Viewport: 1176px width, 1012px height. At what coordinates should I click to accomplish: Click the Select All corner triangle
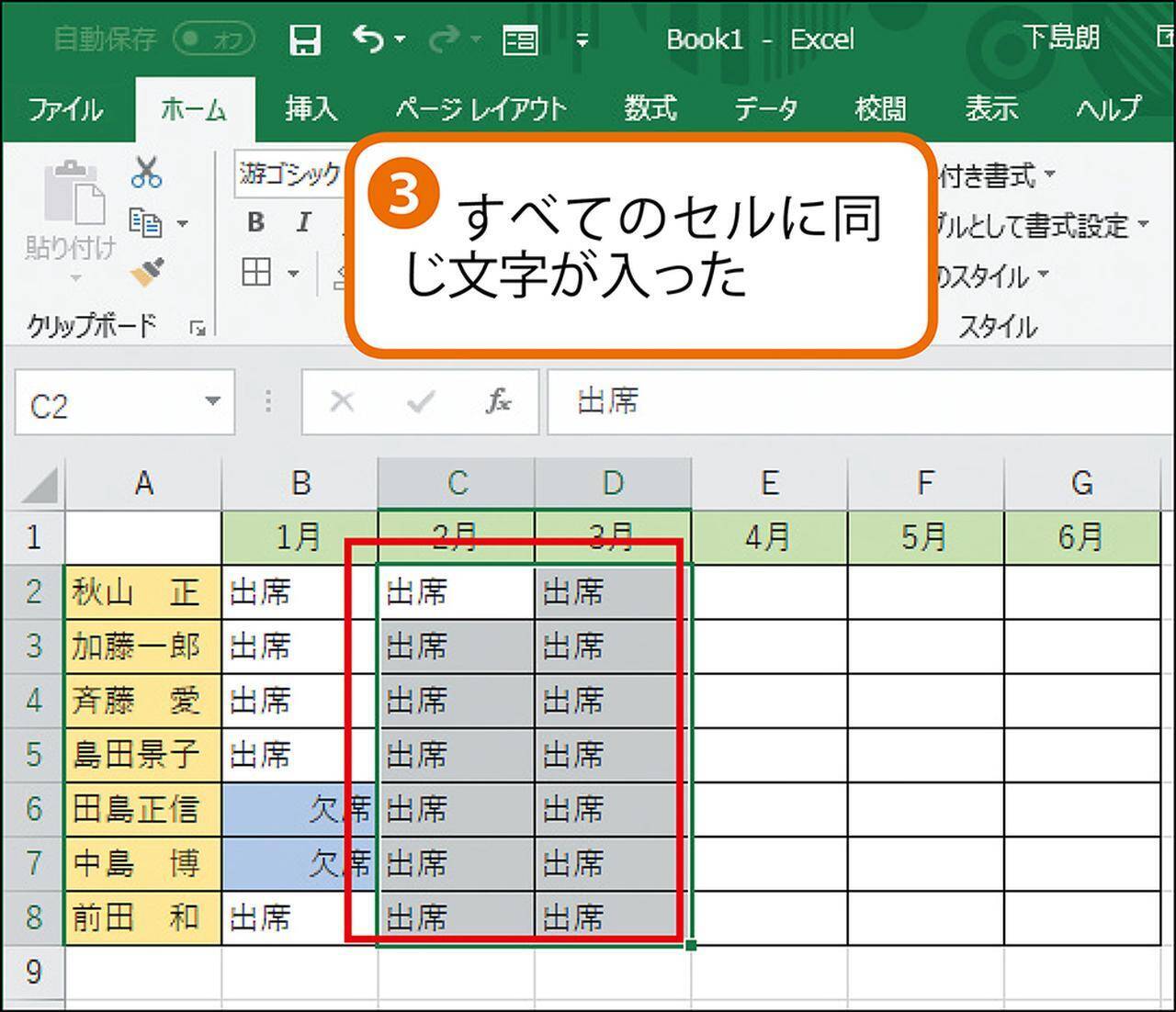tap(40, 486)
